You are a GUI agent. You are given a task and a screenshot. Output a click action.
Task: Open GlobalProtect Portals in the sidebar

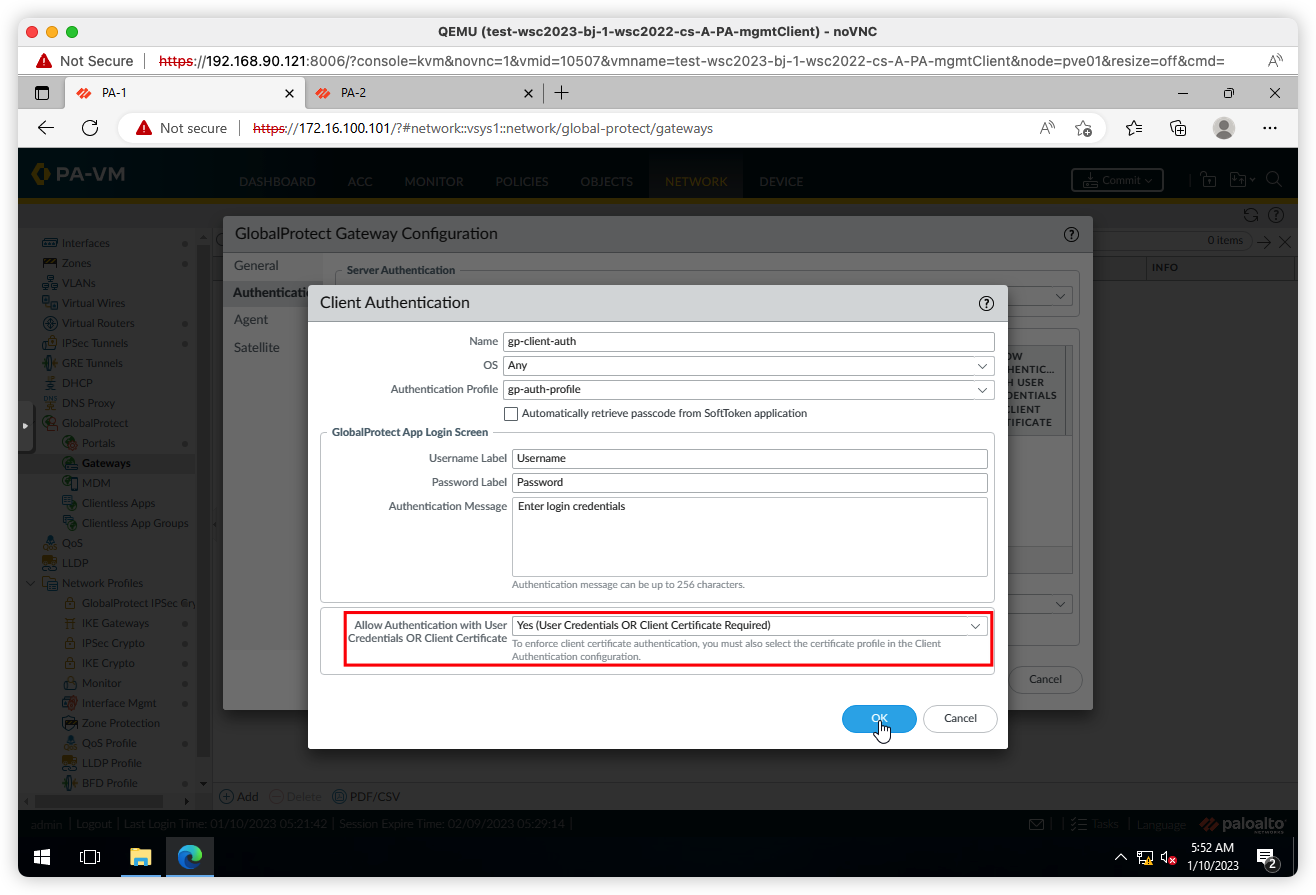click(x=98, y=443)
